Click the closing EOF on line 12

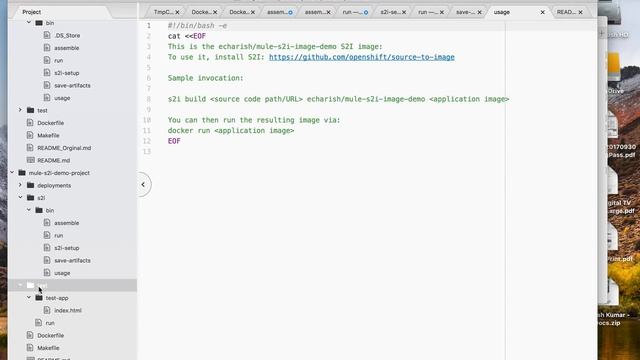[x=174, y=141]
